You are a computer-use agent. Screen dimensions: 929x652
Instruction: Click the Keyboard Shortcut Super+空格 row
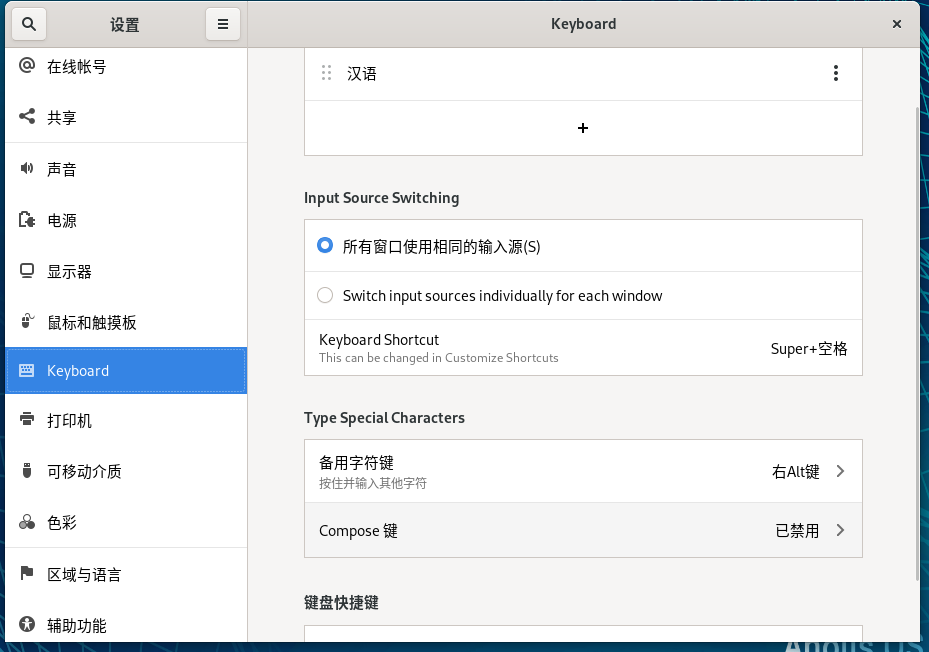[x=583, y=348]
